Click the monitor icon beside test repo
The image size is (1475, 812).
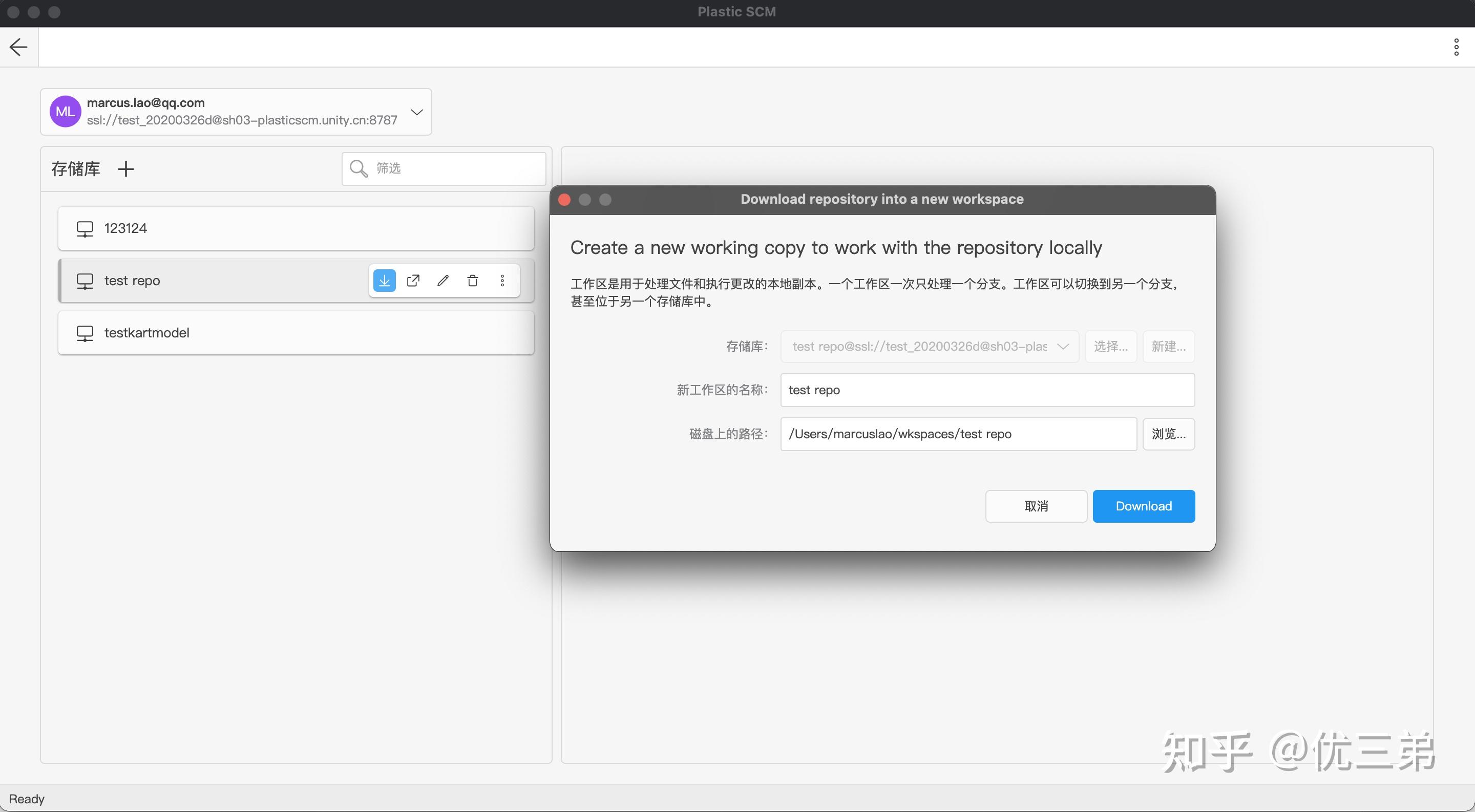click(85, 281)
